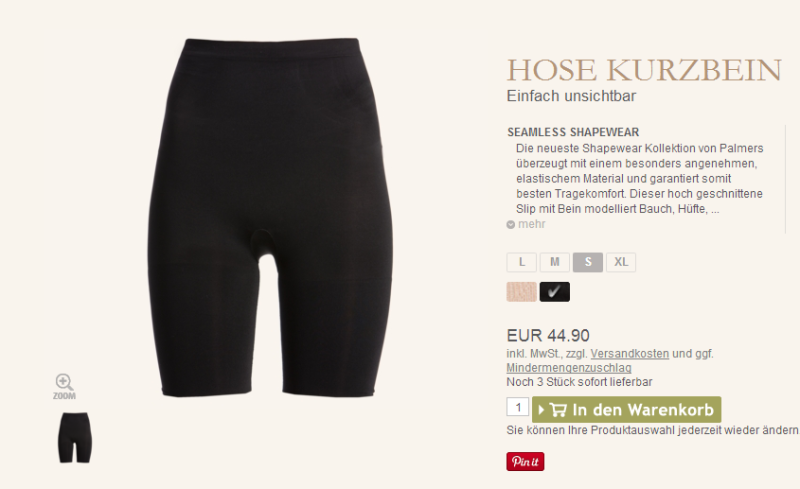The image size is (800, 489).
Task: Choose the beige color swatch
Action: tap(521, 292)
